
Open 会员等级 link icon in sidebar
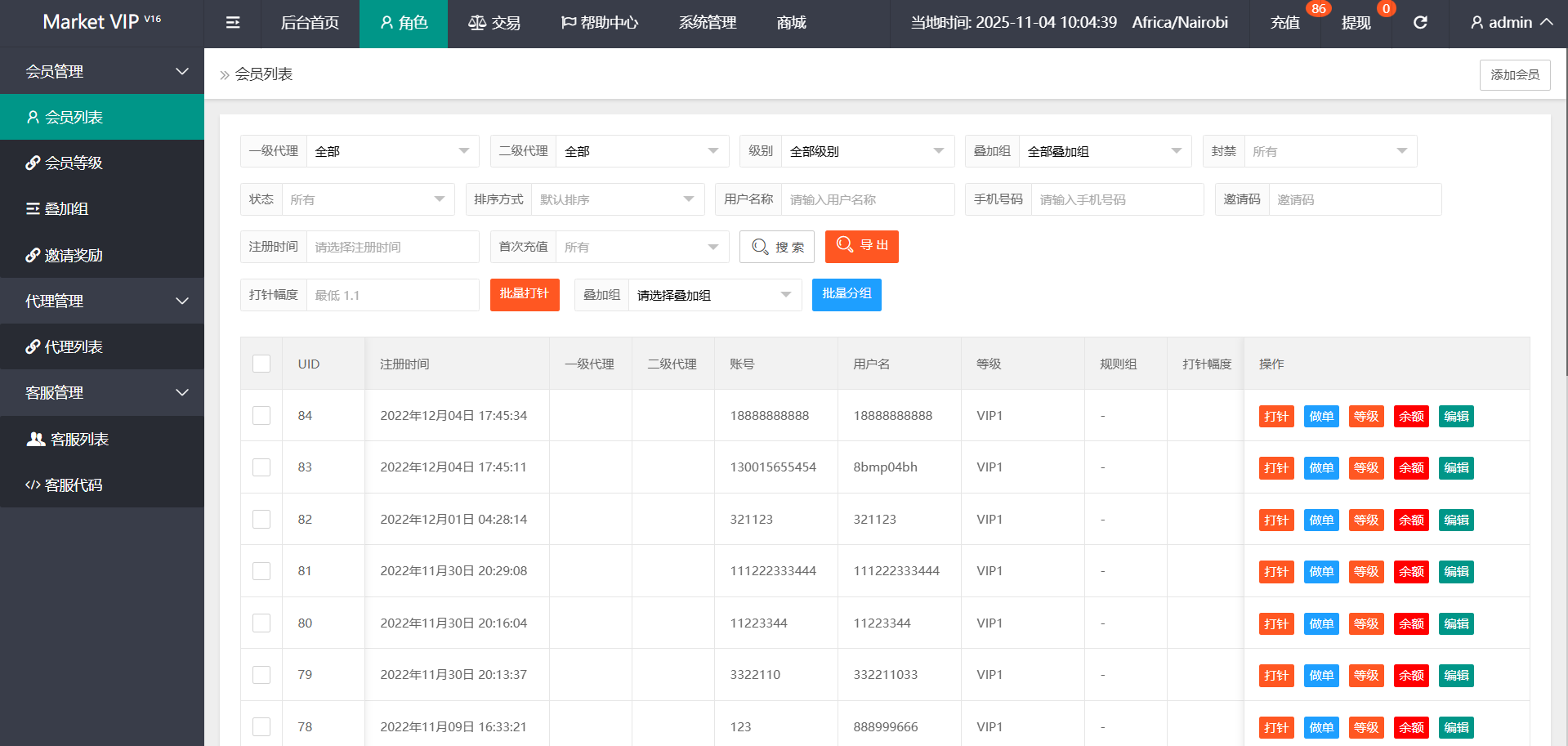click(x=33, y=163)
